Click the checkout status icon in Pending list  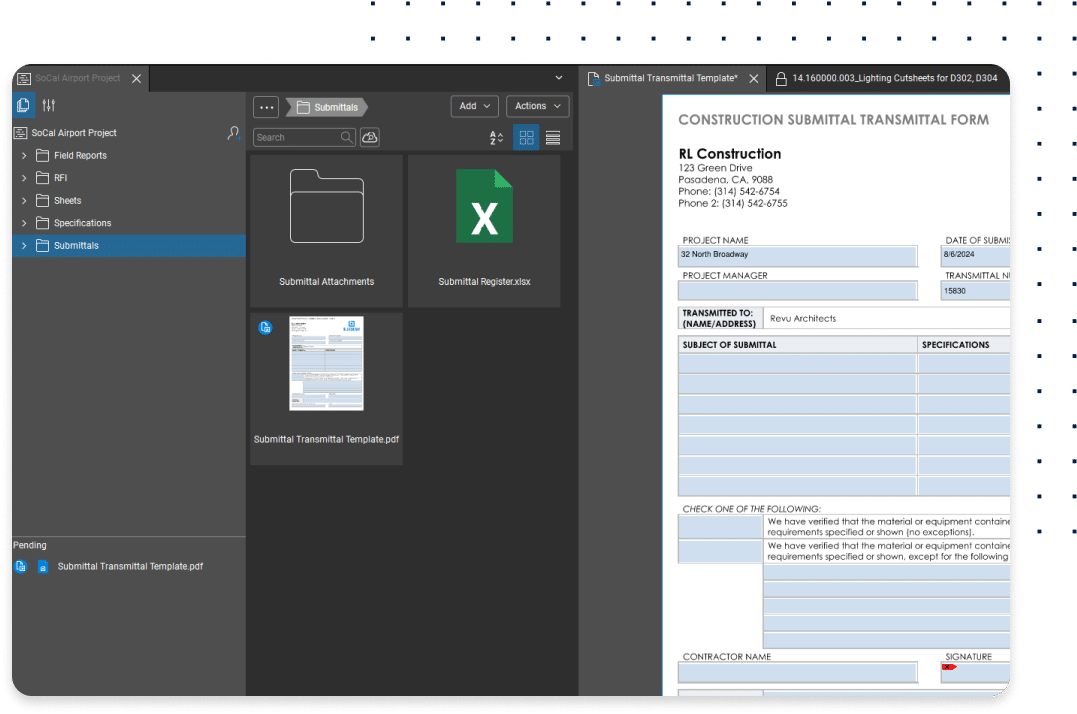pyautogui.click(x=21, y=566)
